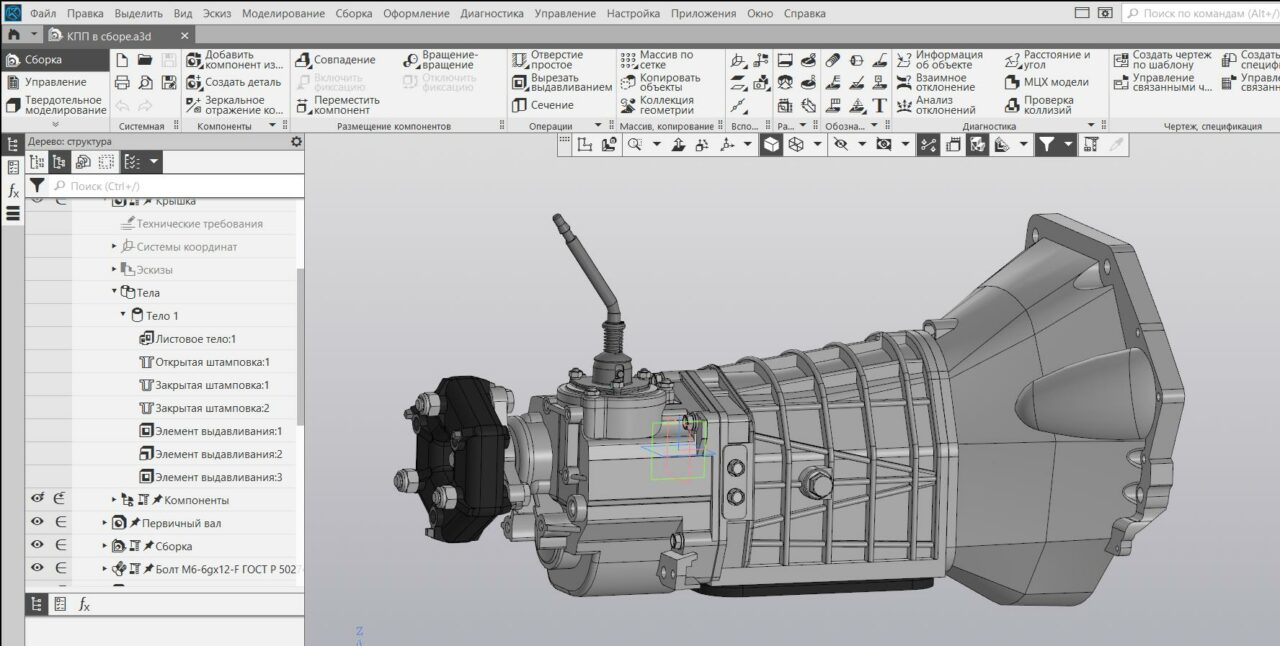Open the Моделирование menu
Screen dimensions: 1280x646
(283, 14)
